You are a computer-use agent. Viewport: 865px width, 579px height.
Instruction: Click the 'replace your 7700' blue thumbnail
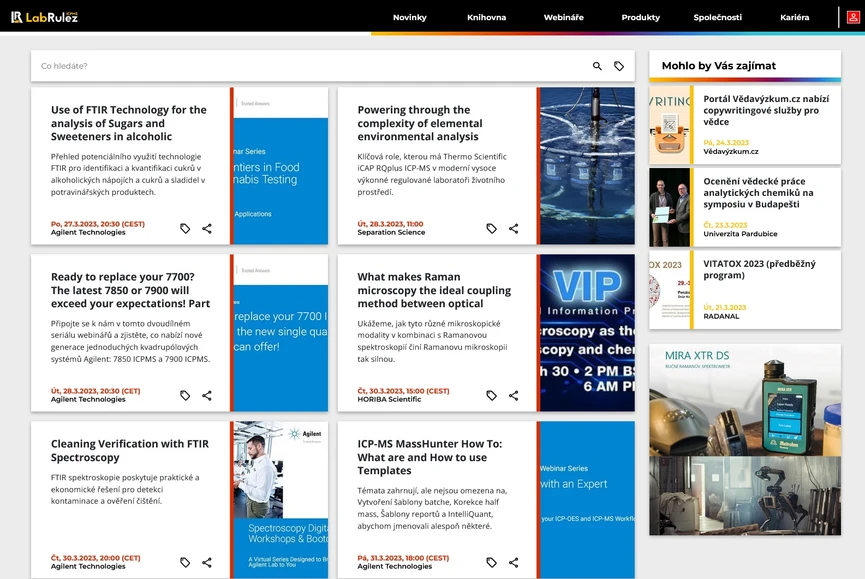point(281,333)
